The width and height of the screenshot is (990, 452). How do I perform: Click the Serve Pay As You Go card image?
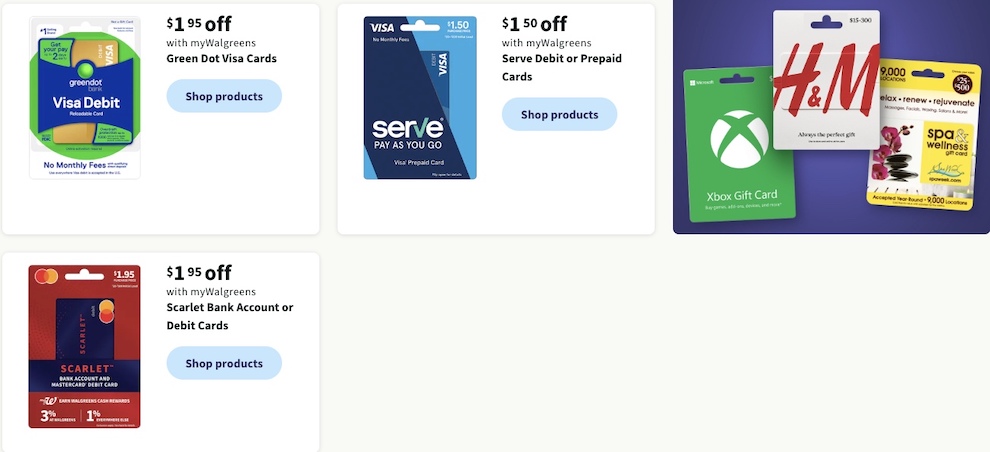[420, 98]
